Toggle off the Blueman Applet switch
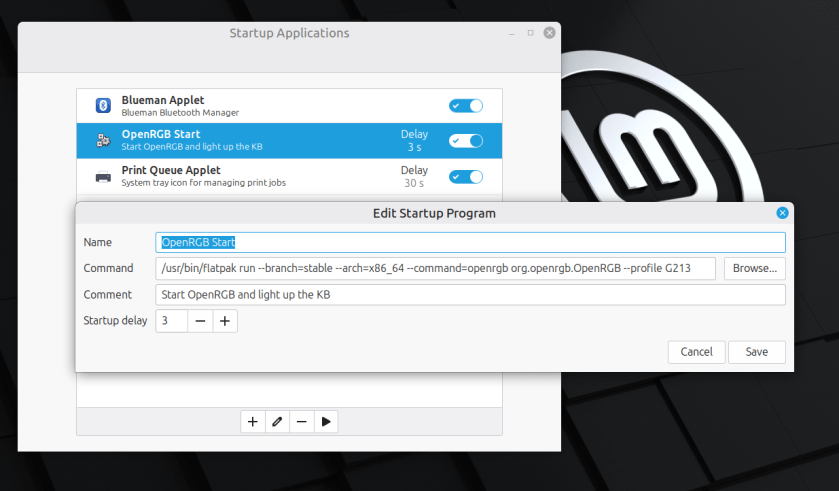Screen dimensions: 839x491 [x=466, y=106]
